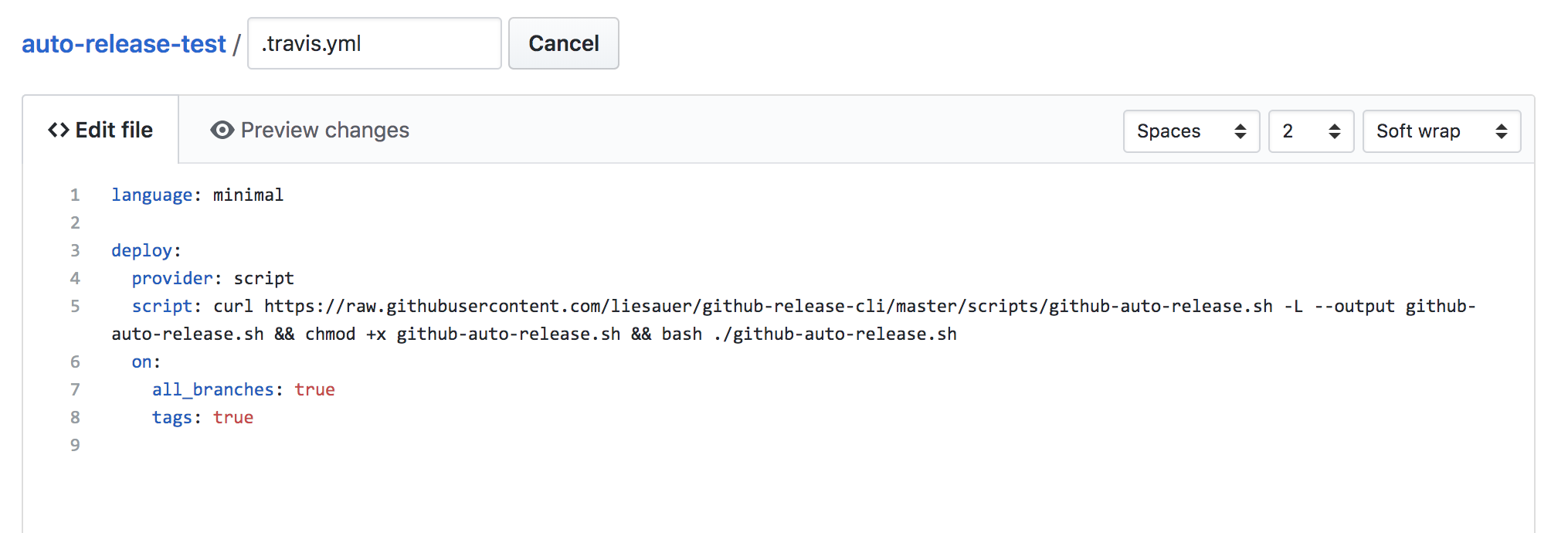Screen dimensions: 1568x533
Task: Click the Spaces dropdown arrows icon
Action: 1240,131
